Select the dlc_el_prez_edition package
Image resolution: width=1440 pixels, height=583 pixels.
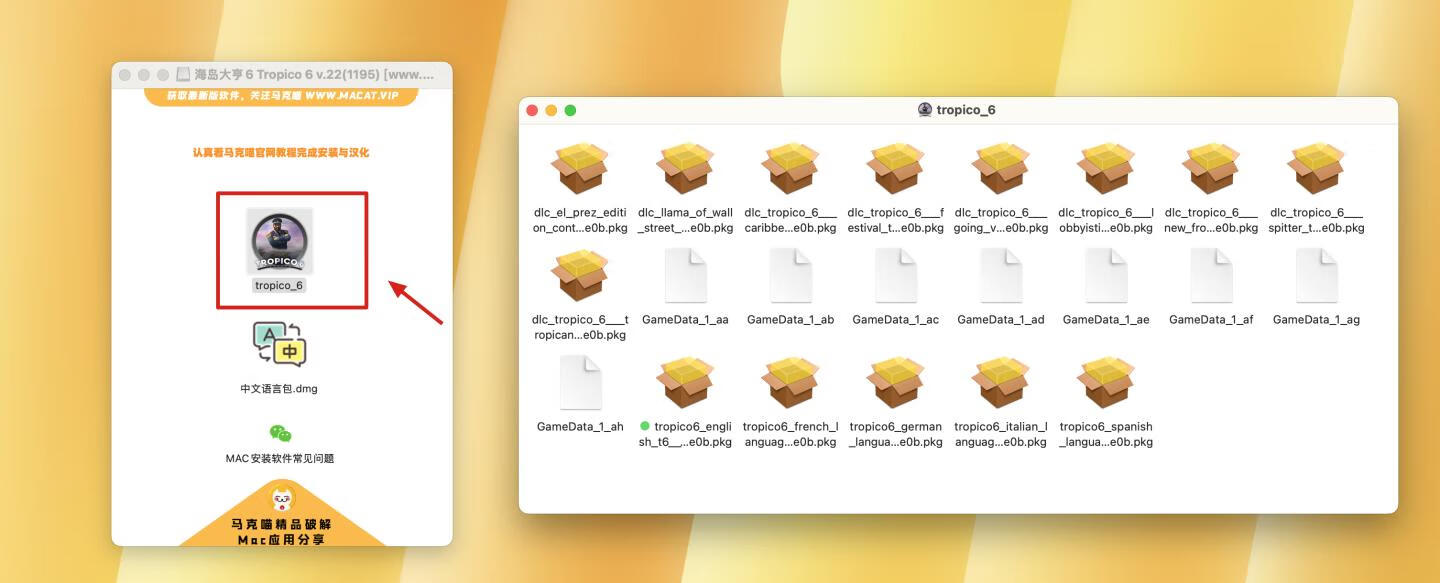click(x=580, y=168)
